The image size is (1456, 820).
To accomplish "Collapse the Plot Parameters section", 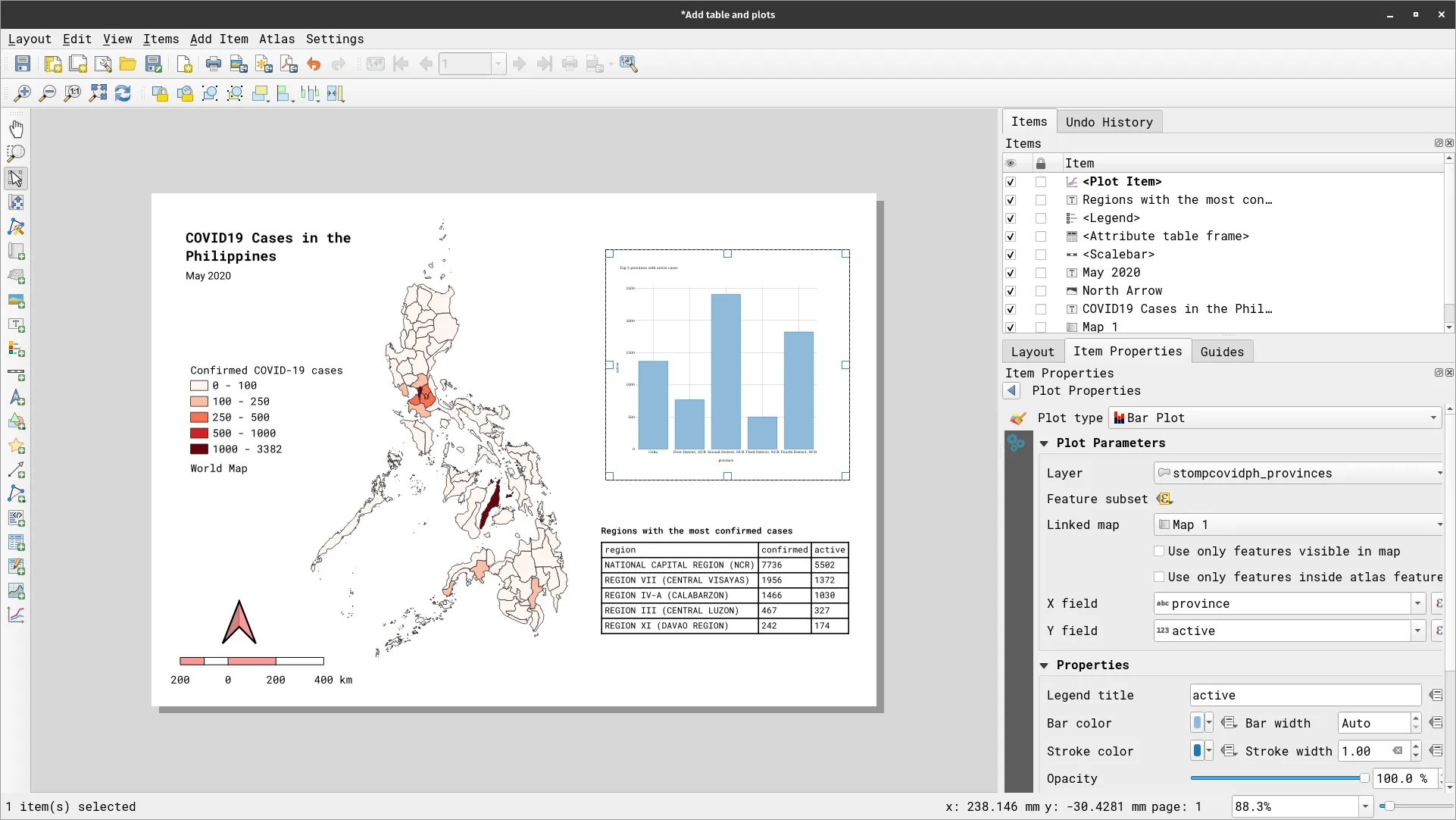I will click(x=1044, y=443).
